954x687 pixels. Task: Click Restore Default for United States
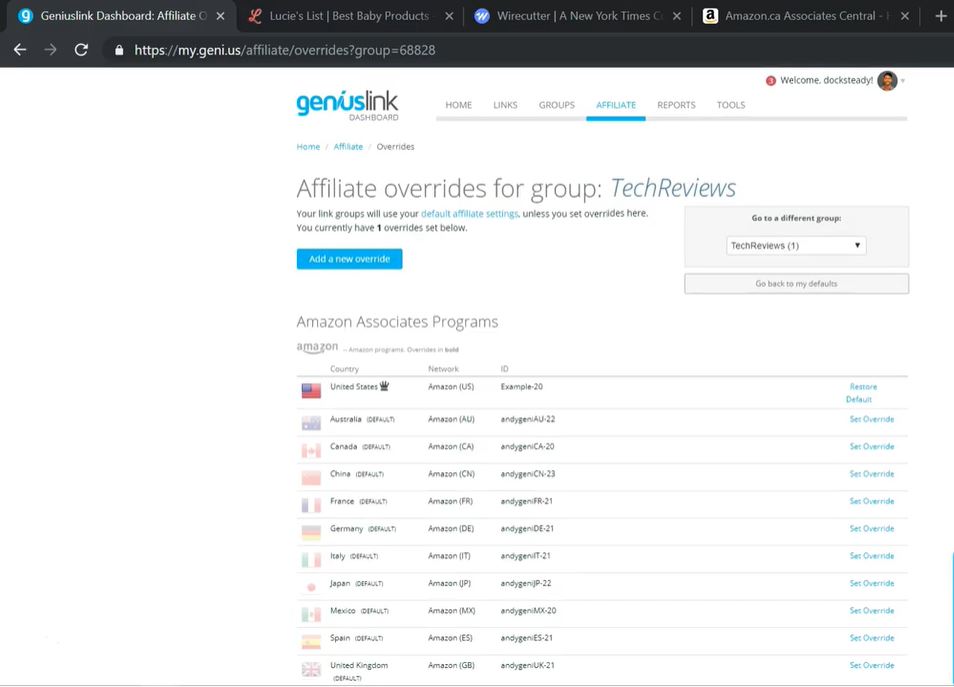point(860,393)
